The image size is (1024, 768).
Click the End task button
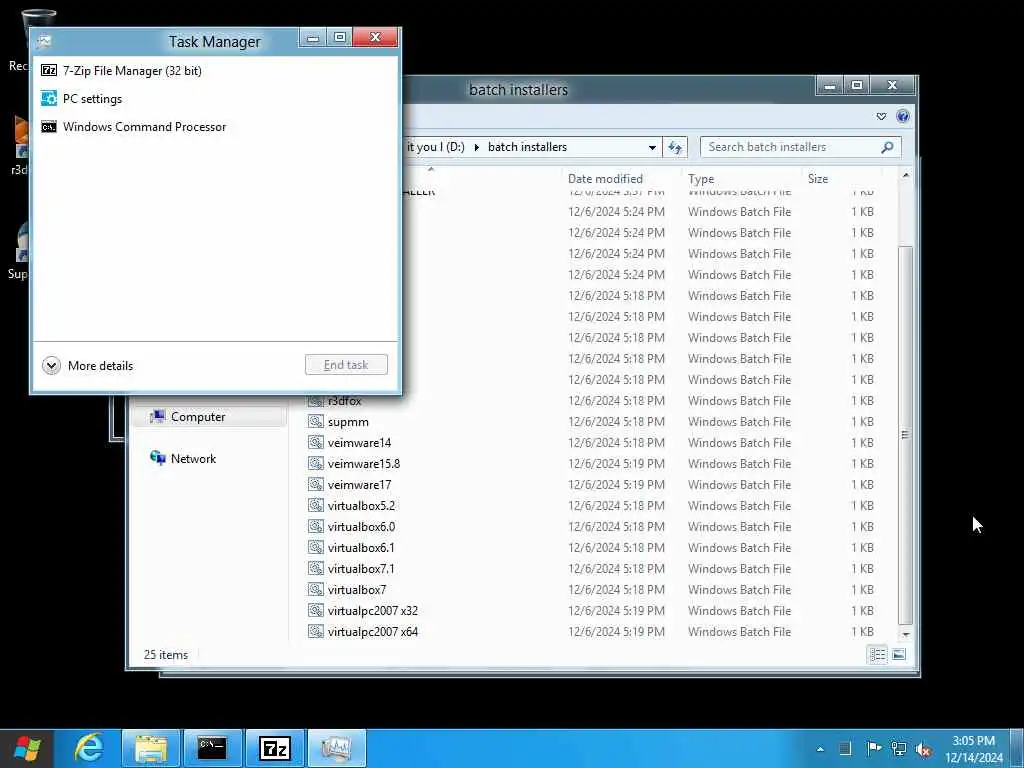346,365
